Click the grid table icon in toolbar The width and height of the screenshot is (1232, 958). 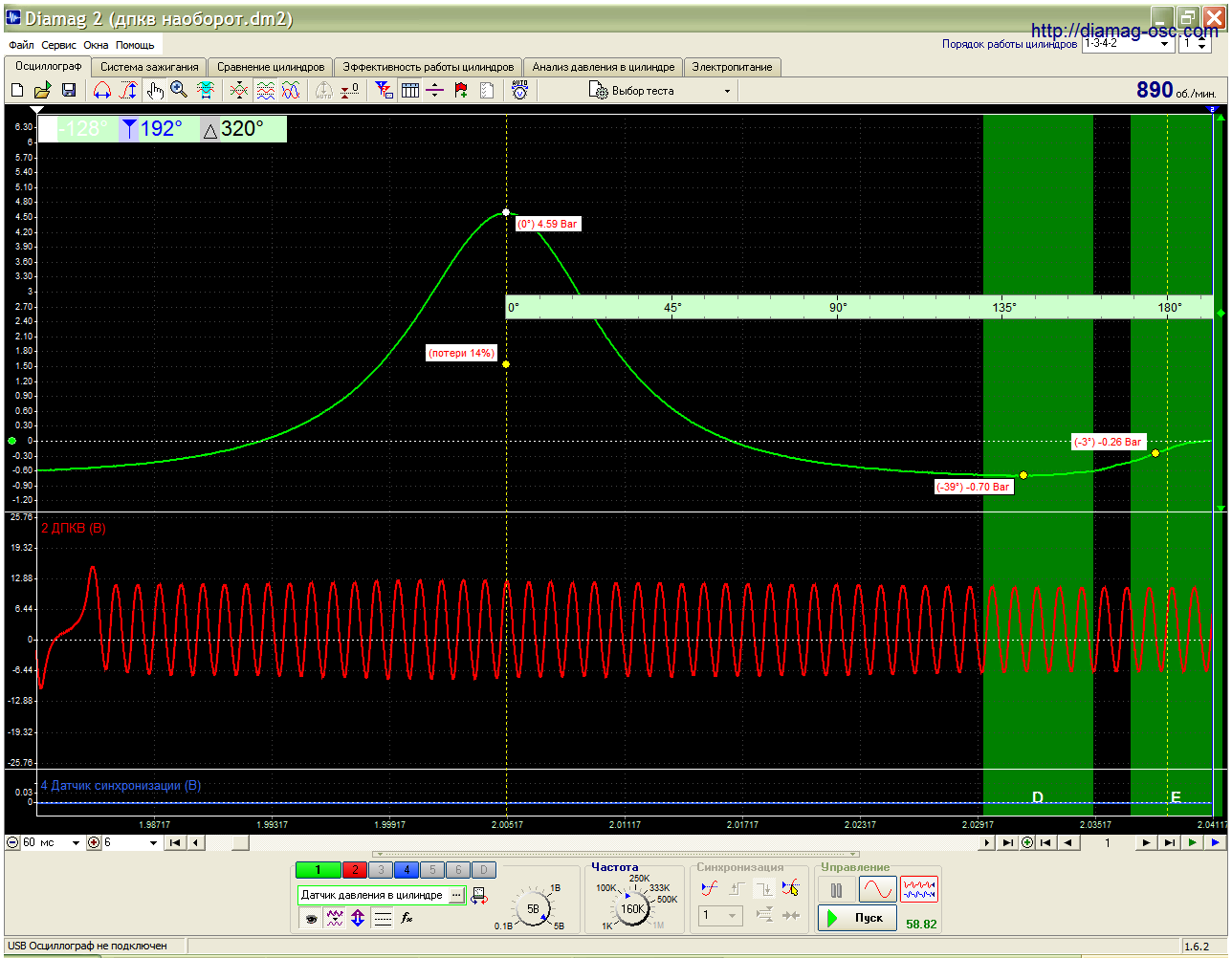[x=410, y=90]
